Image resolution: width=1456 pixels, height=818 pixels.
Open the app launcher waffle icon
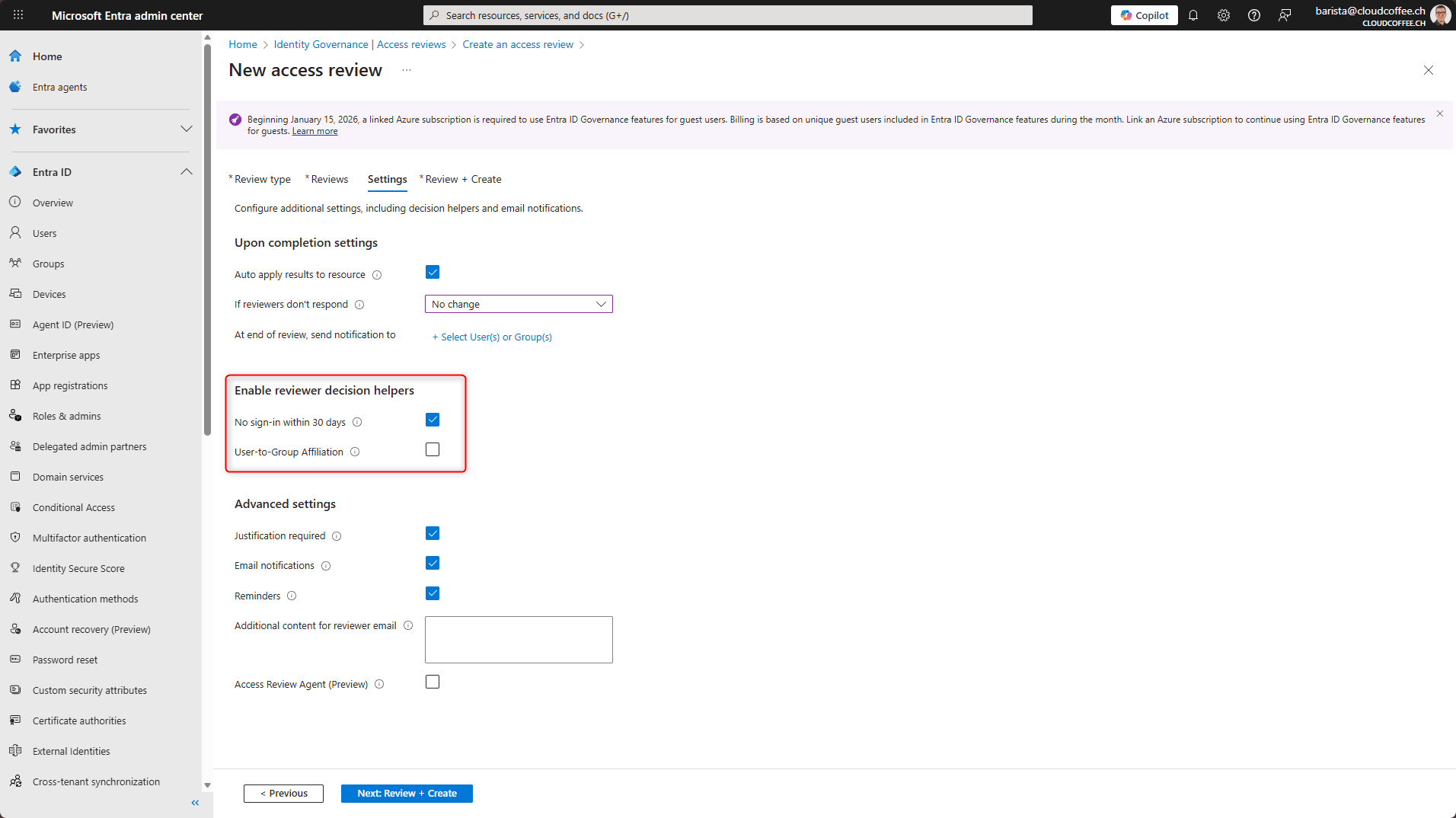pyautogui.click(x=18, y=15)
